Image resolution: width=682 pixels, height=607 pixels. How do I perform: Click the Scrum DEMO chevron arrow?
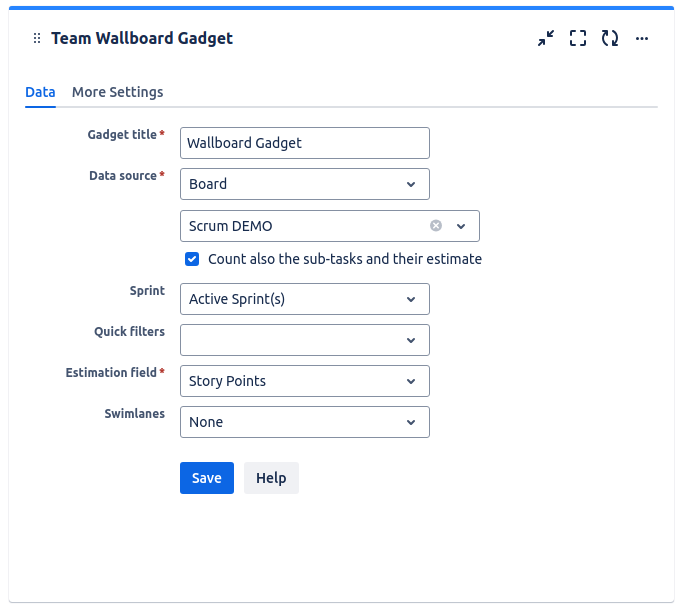click(x=461, y=226)
